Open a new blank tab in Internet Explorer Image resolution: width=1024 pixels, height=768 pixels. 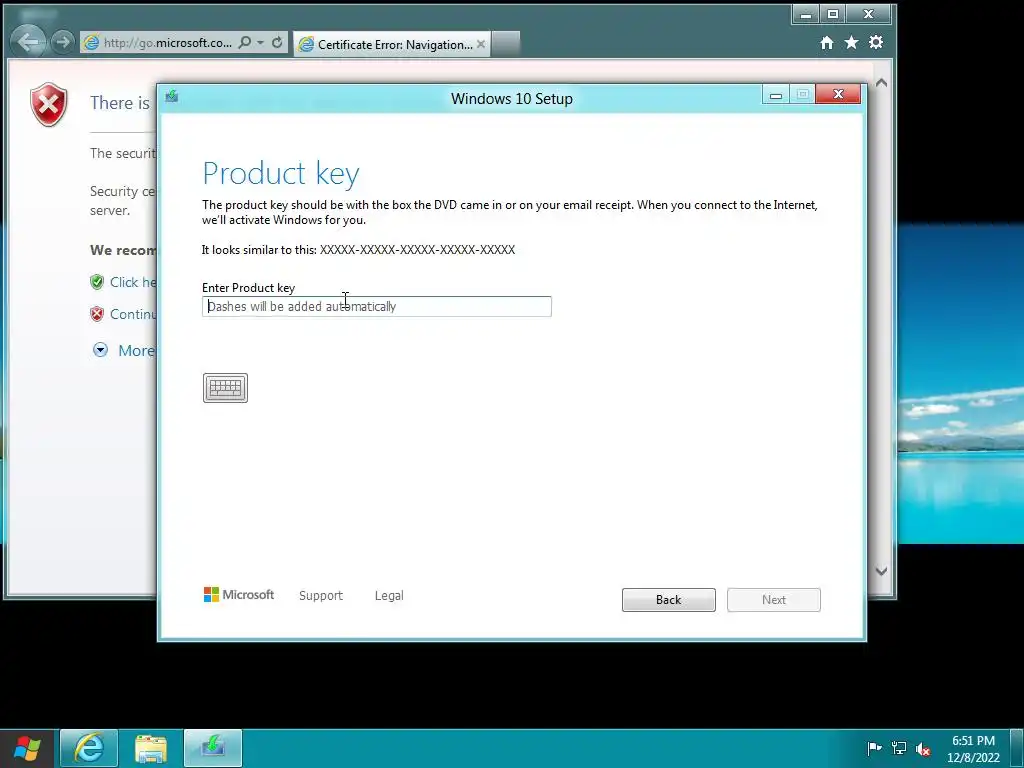click(x=506, y=44)
